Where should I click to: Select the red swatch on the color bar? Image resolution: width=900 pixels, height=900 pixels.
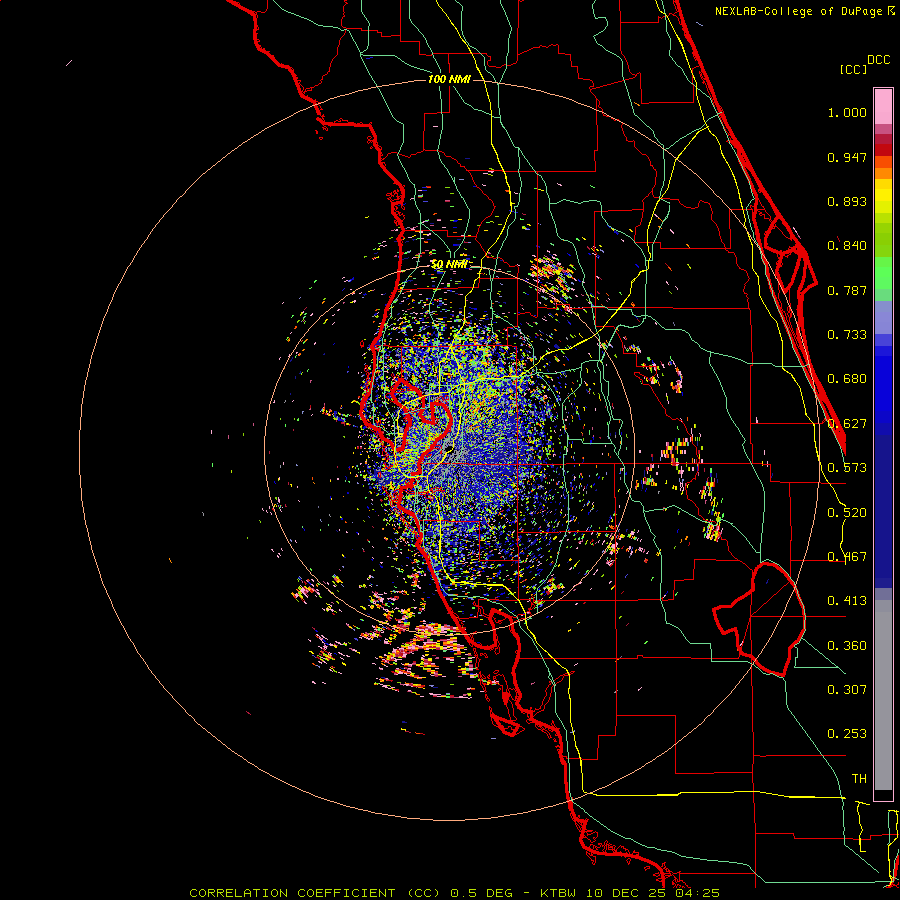tap(883, 150)
